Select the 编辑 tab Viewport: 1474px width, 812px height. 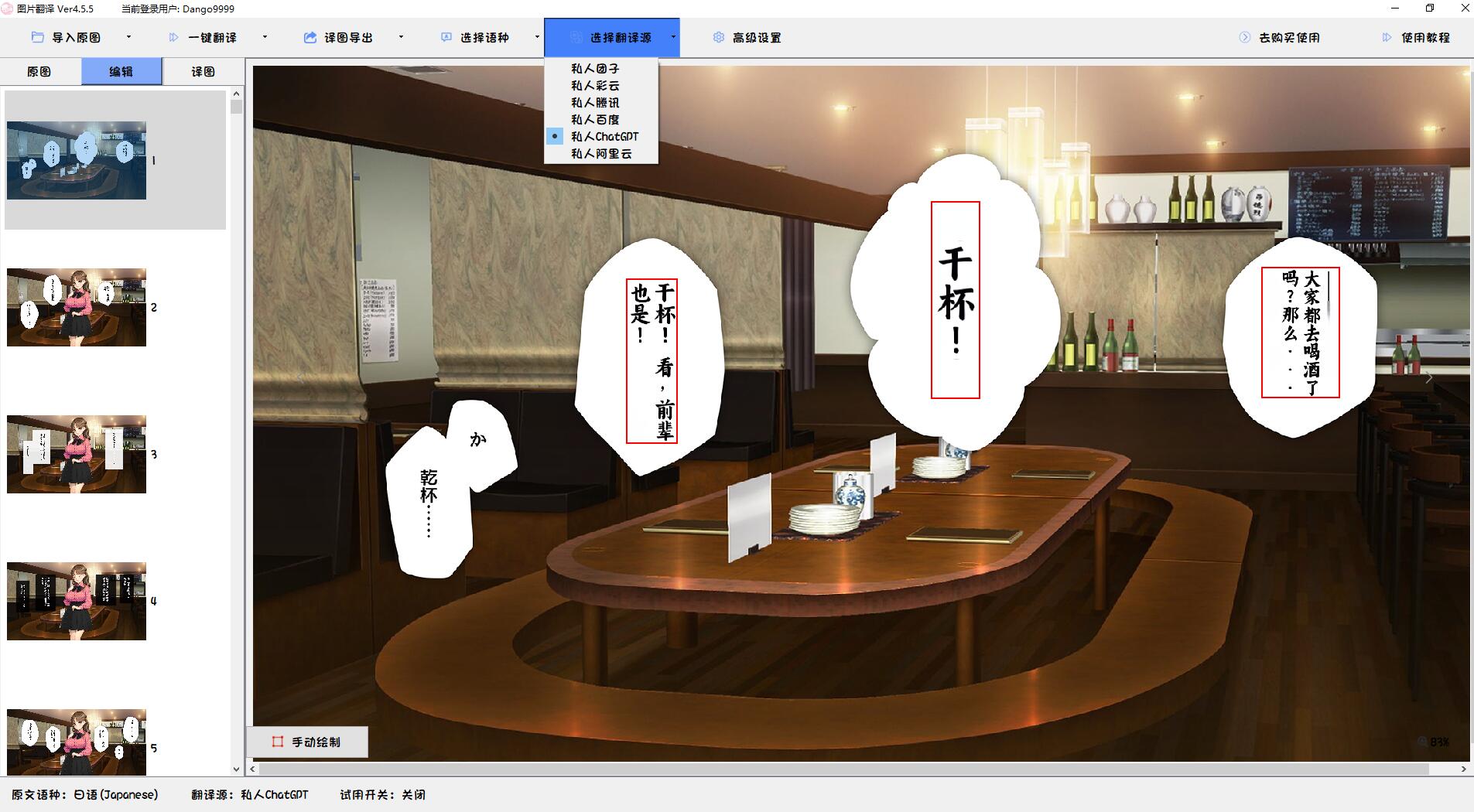point(121,71)
